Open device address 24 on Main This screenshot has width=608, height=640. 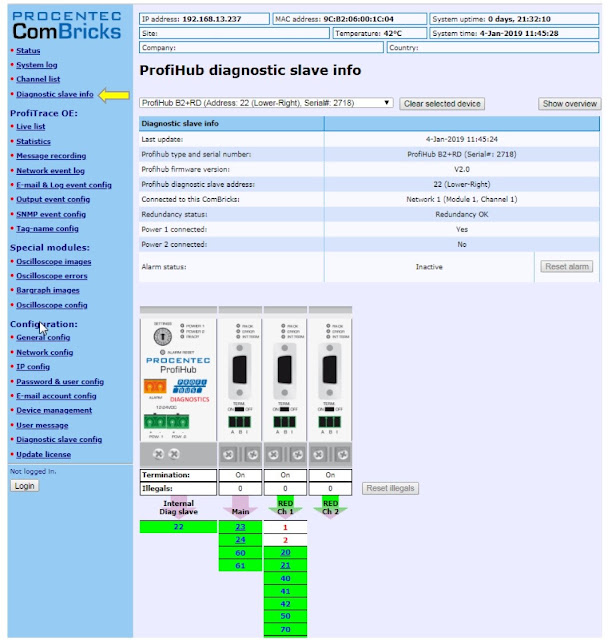point(240,540)
